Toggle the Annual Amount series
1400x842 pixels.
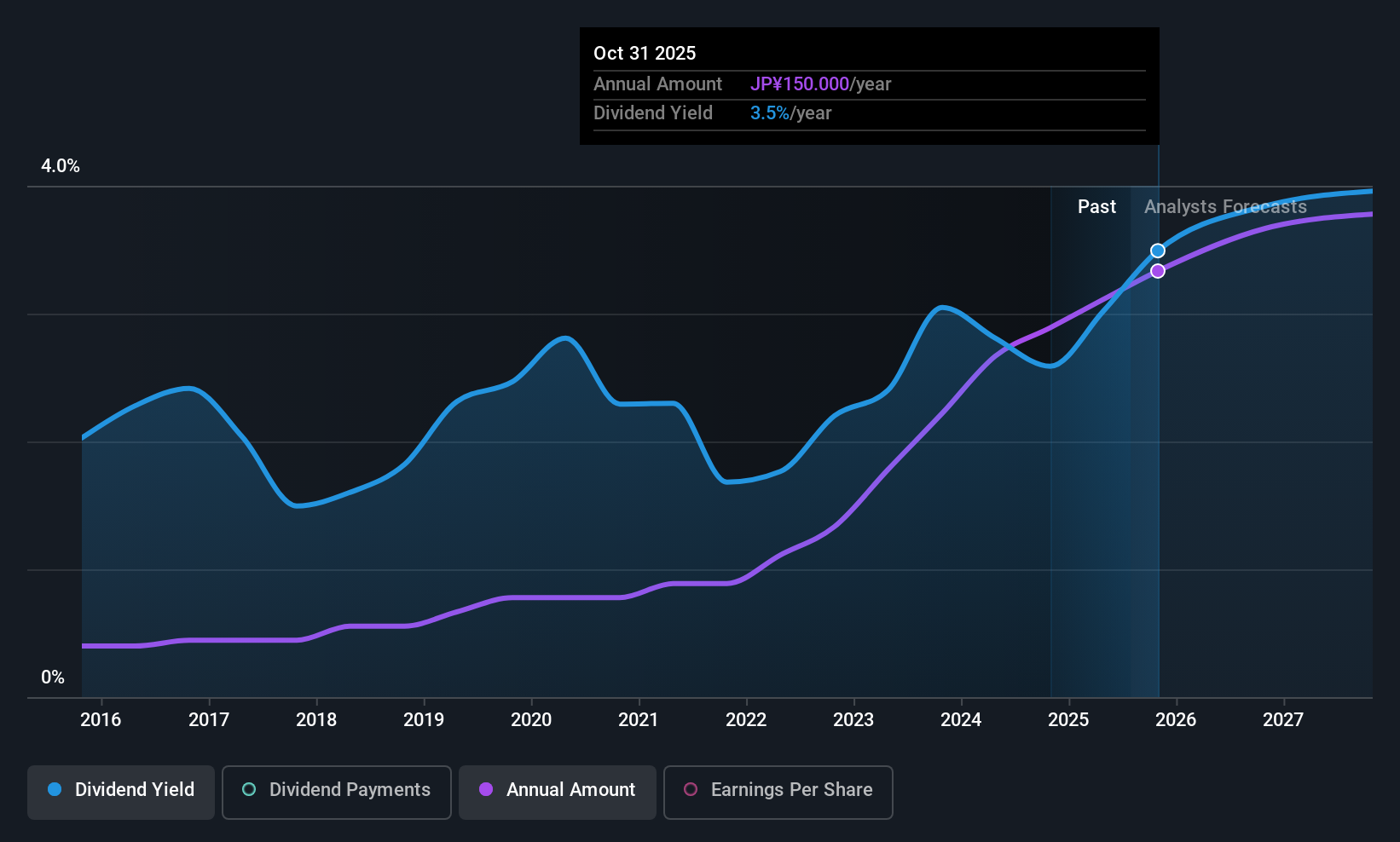pos(558,793)
